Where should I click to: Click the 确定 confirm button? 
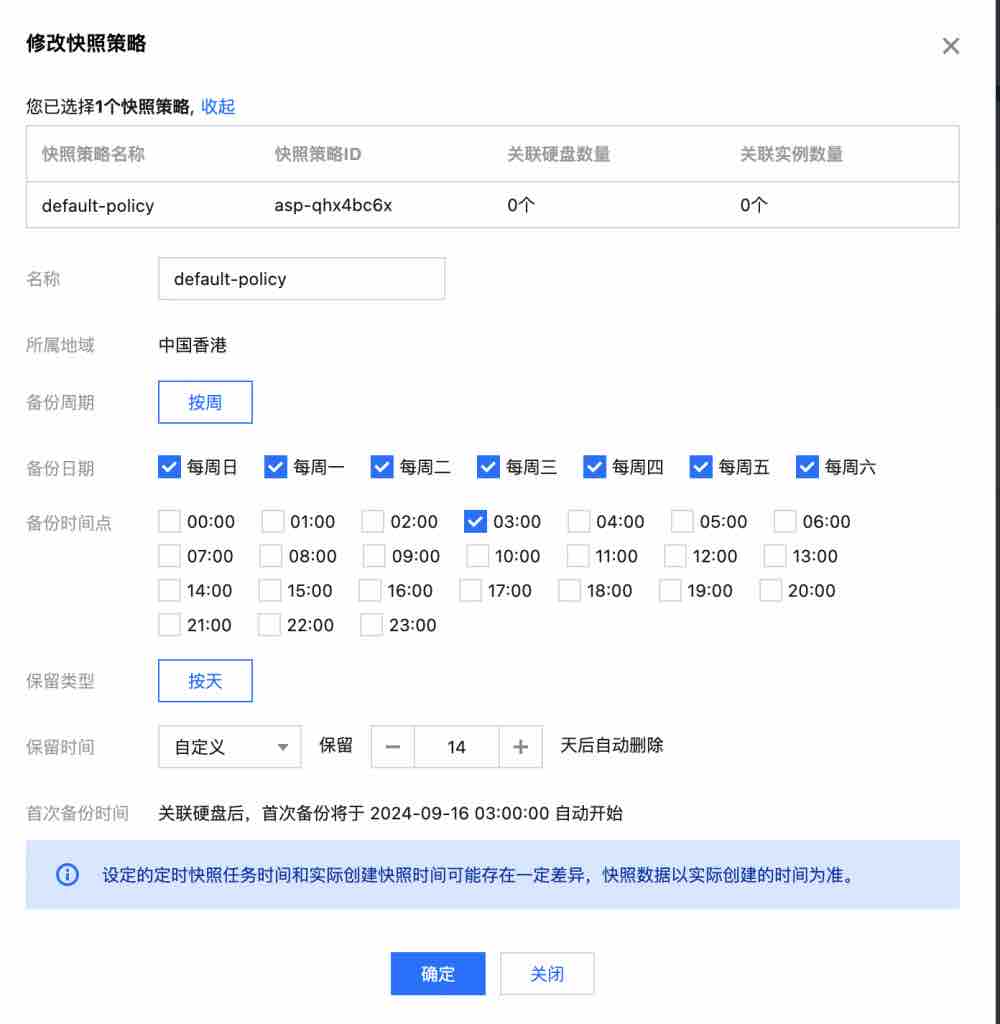pyautogui.click(x=438, y=974)
